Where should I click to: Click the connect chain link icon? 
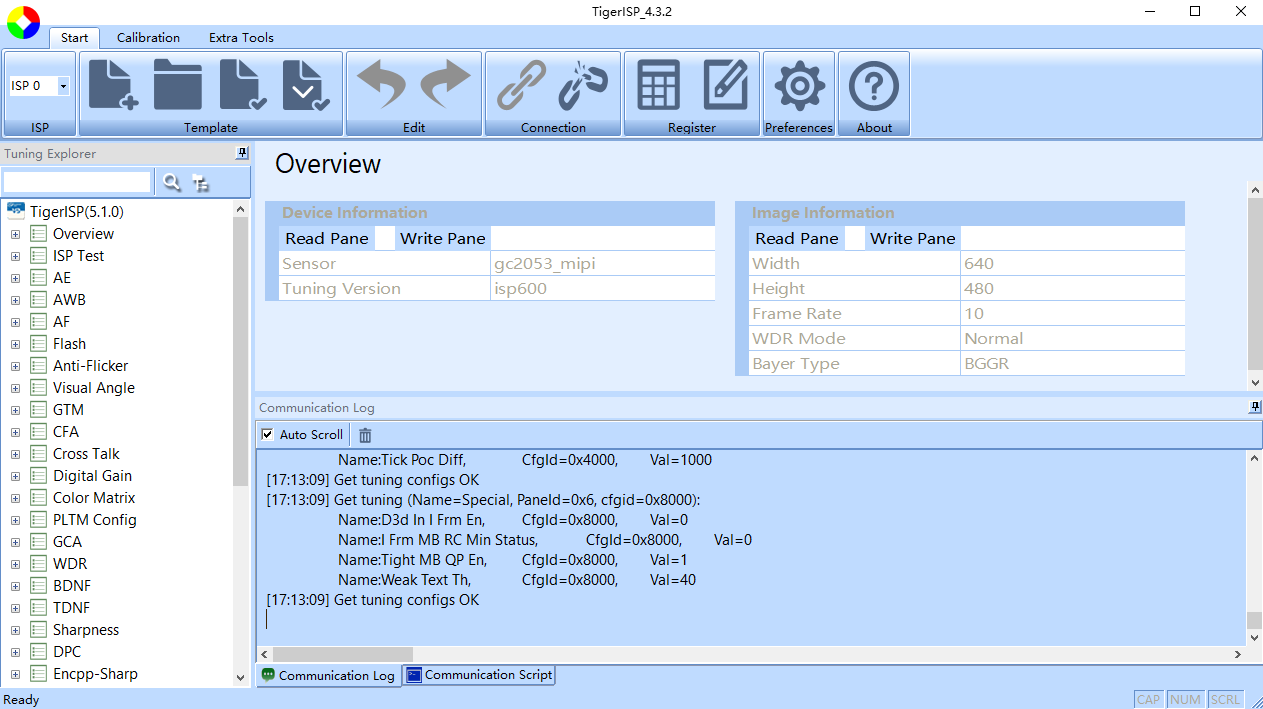click(x=521, y=85)
